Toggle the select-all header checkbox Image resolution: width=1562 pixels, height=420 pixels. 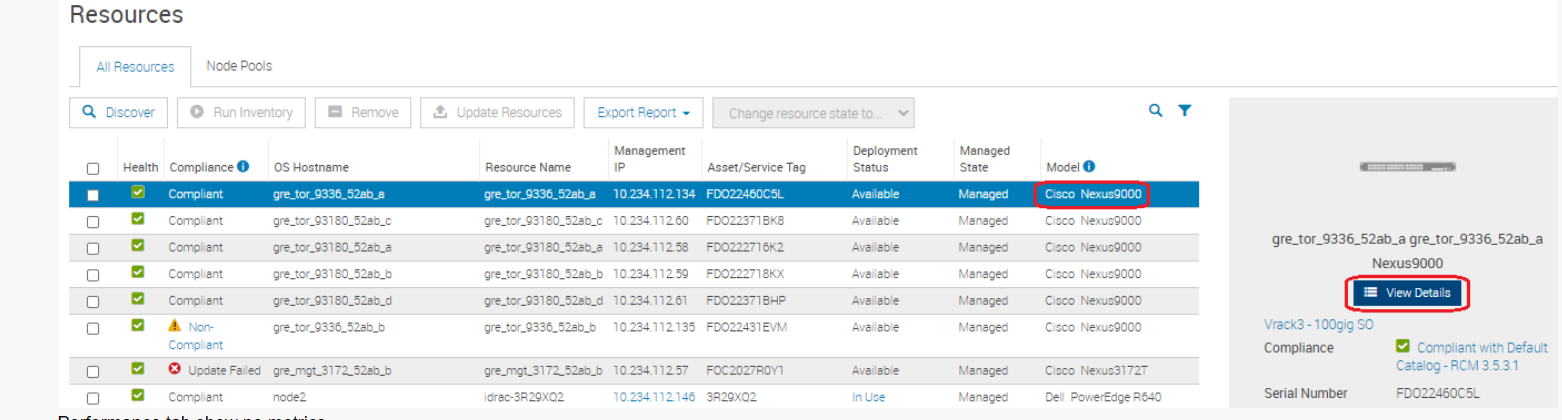(93, 169)
